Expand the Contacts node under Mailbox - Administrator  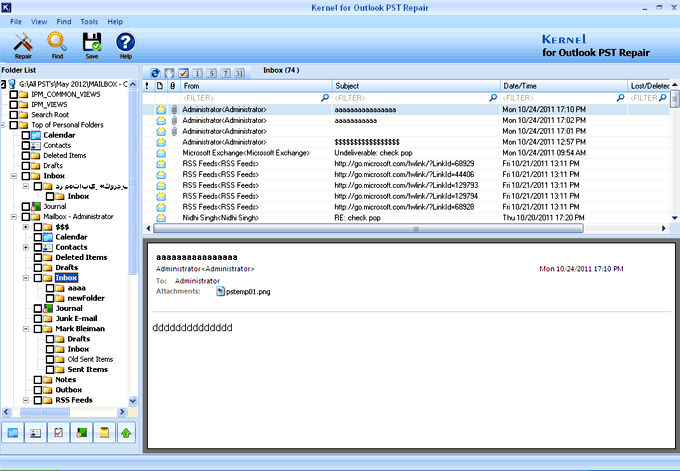(x=26, y=247)
